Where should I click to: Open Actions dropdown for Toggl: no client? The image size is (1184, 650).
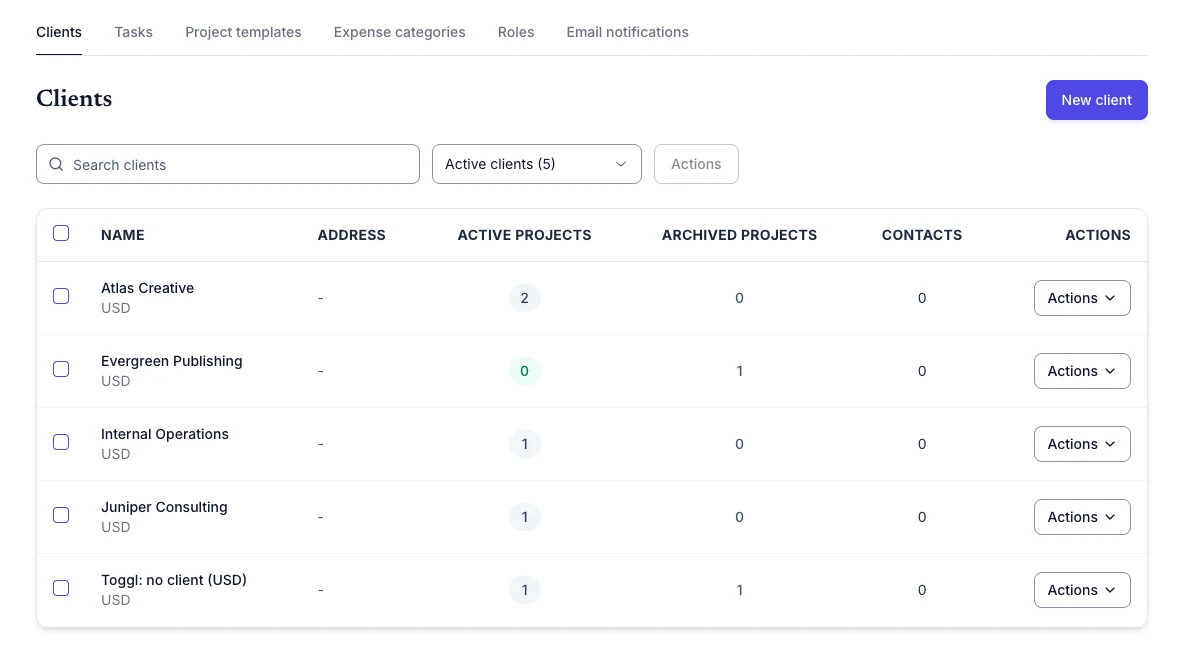click(x=1082, y=590)
